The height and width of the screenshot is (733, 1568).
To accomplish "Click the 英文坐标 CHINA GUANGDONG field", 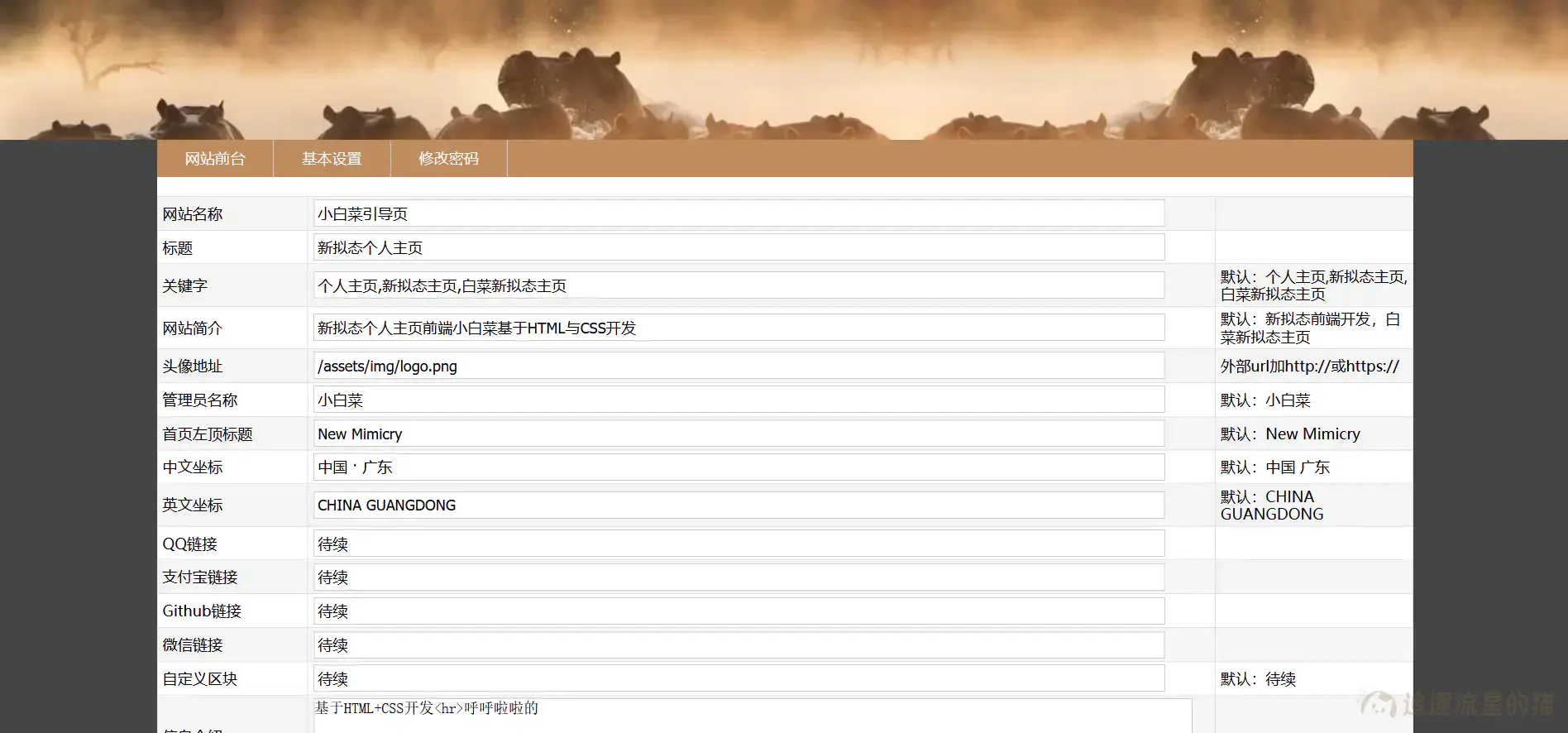I will [x=739, y=505].
